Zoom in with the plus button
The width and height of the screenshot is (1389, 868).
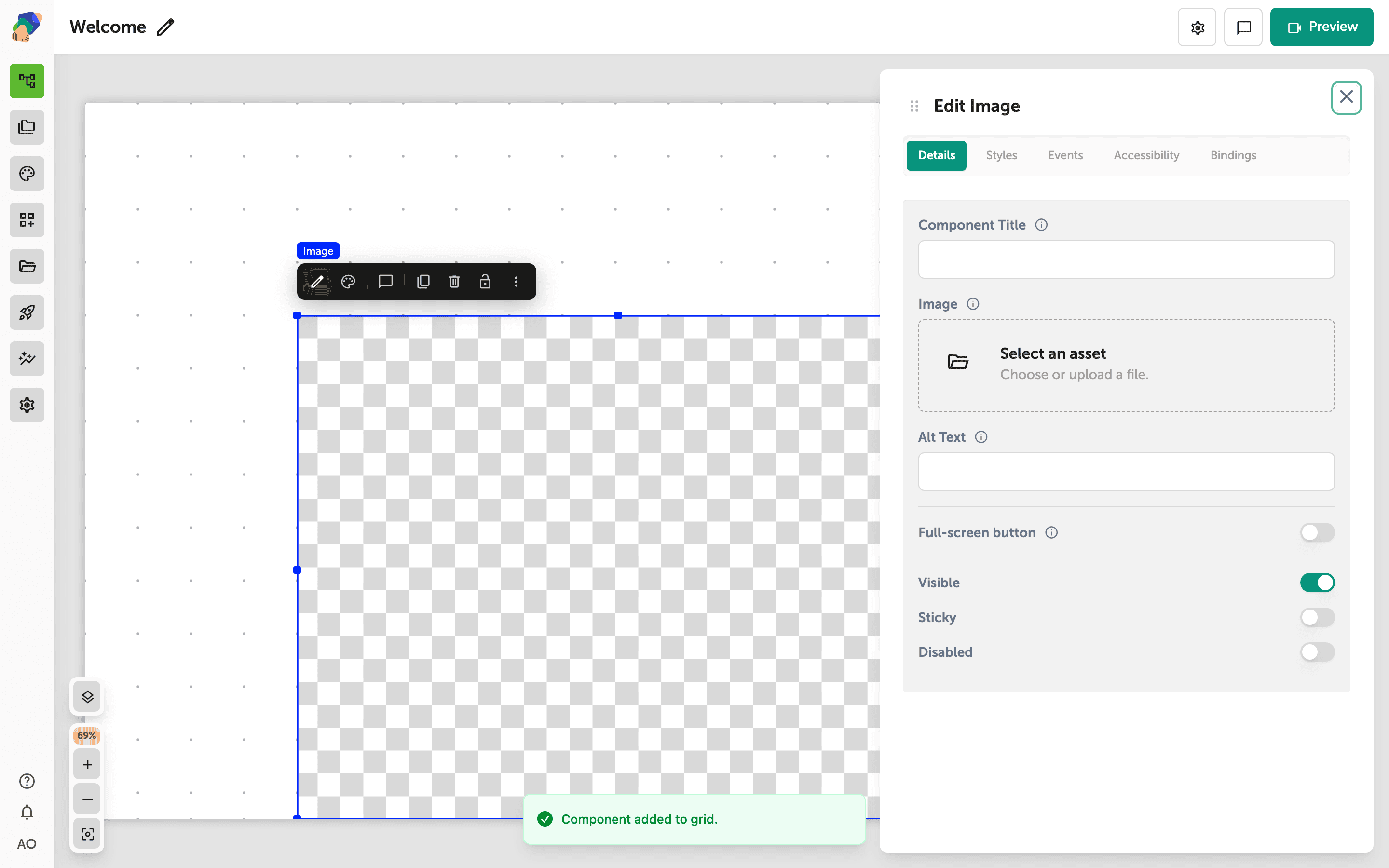coord(87,765)
